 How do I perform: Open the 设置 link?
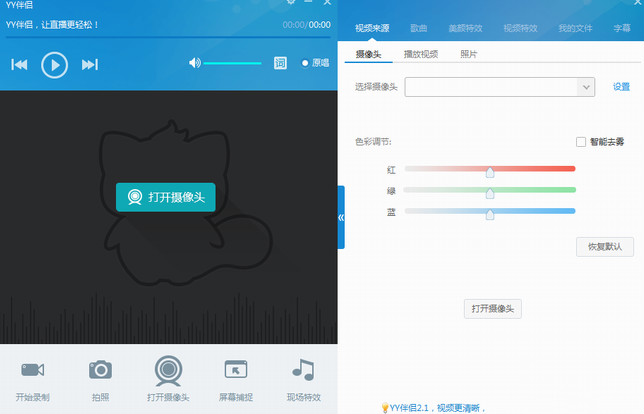[x=621, y=87]
